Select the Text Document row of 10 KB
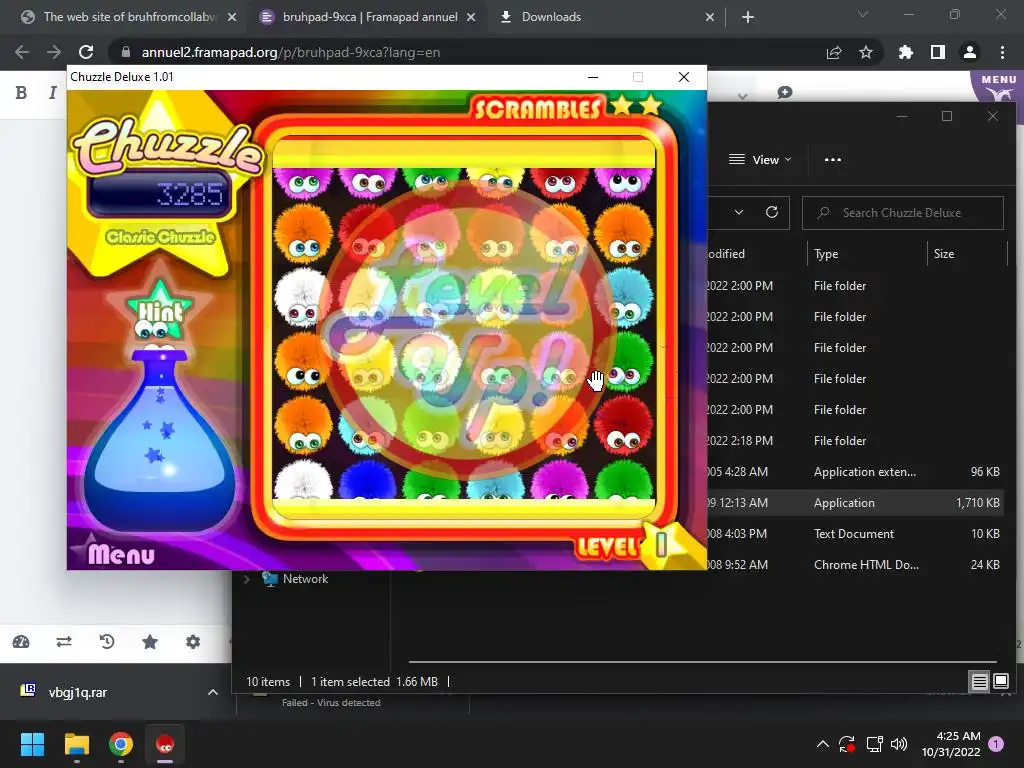 pyautogui.click(x=856, y=534)
